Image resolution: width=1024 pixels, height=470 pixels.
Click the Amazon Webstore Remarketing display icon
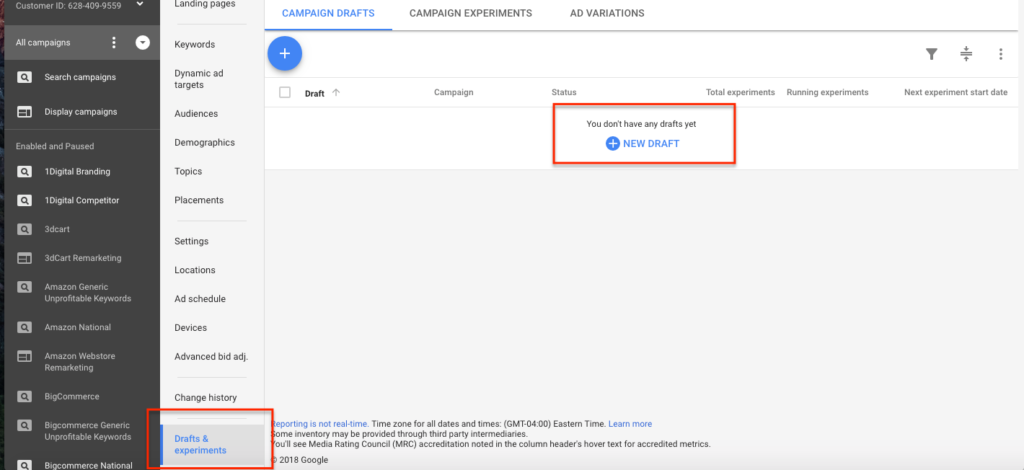click(24, 356)
